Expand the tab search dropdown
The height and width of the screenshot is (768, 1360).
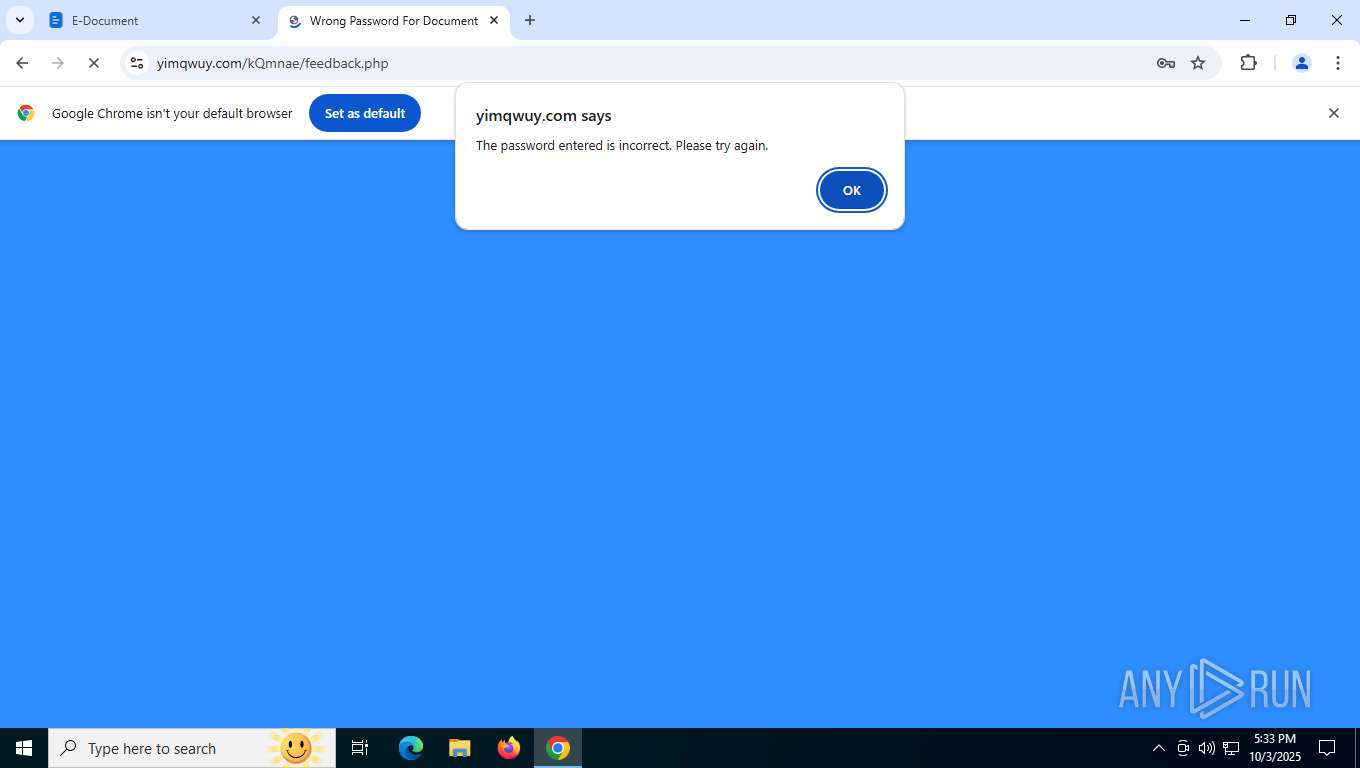19,20
